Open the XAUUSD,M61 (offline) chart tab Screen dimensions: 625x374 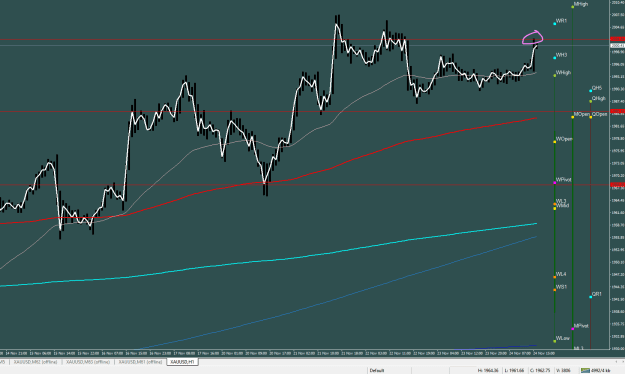click(140, 362)
